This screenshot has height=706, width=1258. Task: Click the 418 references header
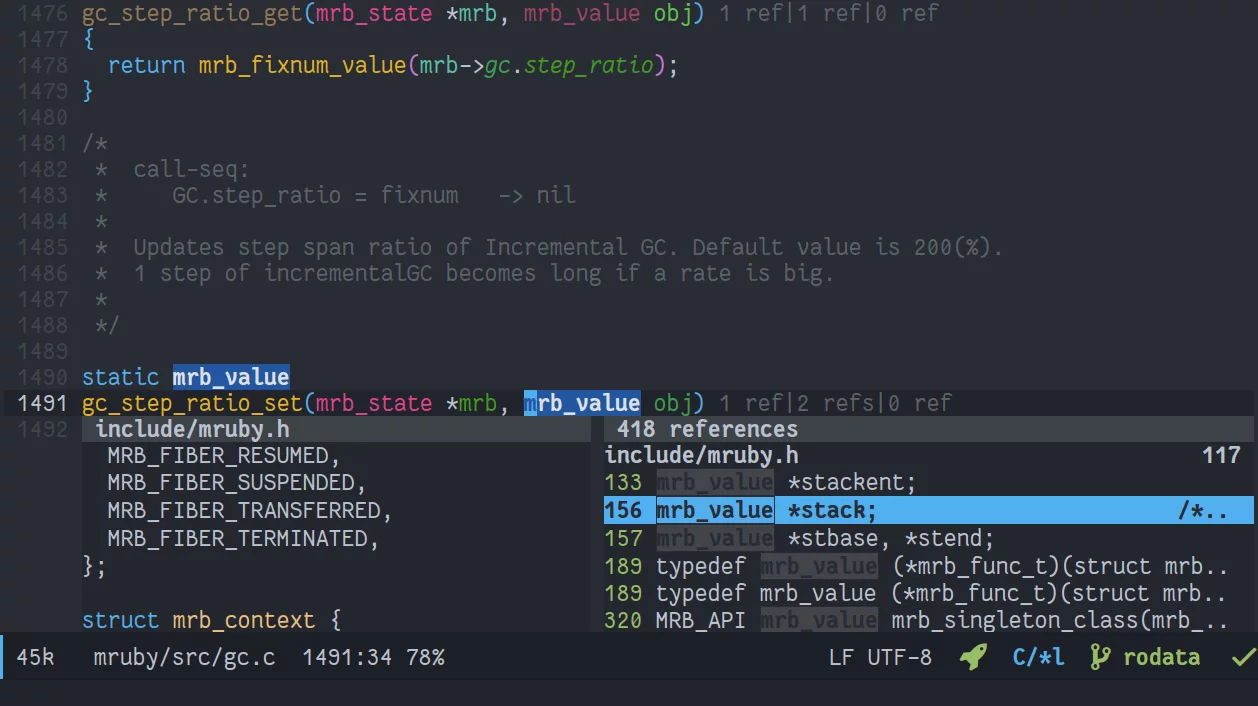(707, 429)
